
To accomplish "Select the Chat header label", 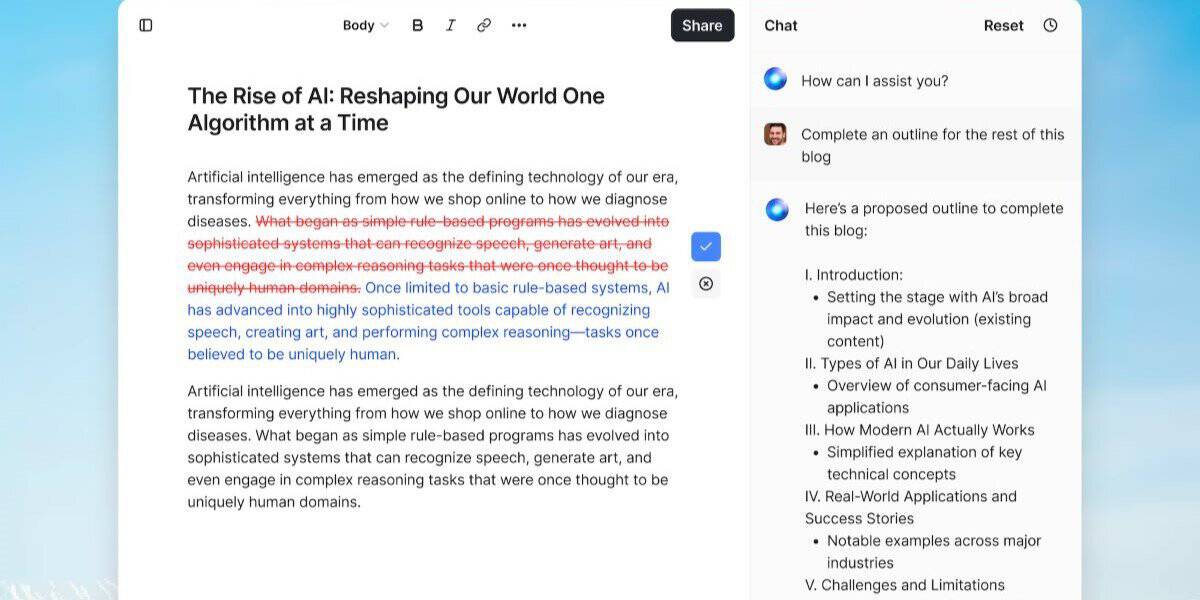I will pyautogui.click(x=780, y=25).
